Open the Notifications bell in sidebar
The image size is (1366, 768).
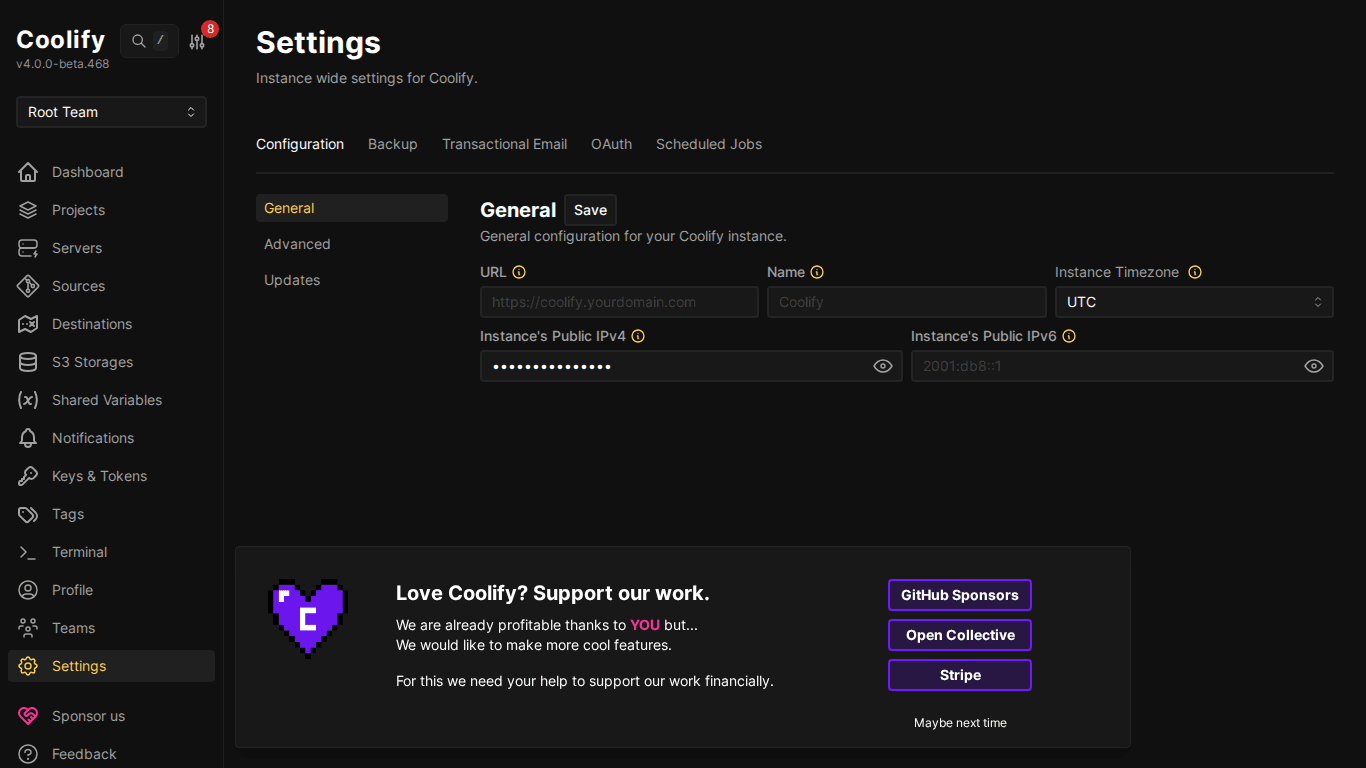pyautogui.click(x=30, y=438)
